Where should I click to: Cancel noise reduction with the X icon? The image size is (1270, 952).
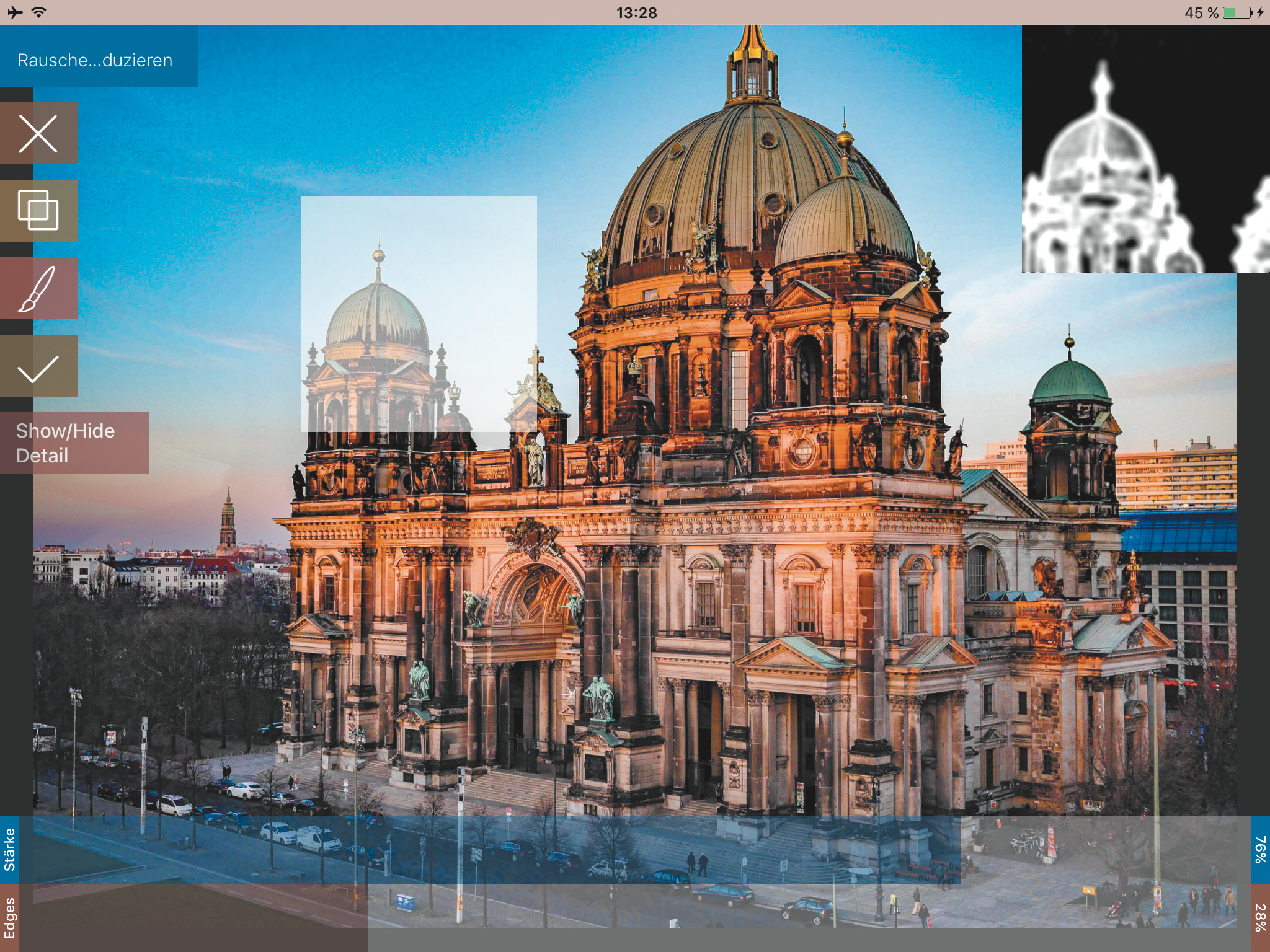point(38,133)
